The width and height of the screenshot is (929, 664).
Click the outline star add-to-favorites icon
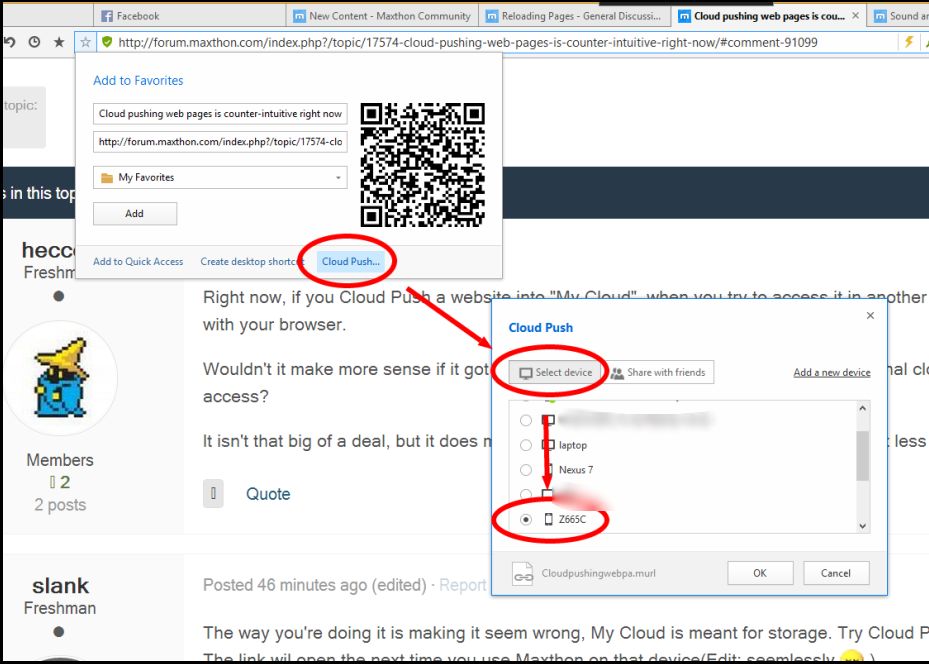point(85,42)
